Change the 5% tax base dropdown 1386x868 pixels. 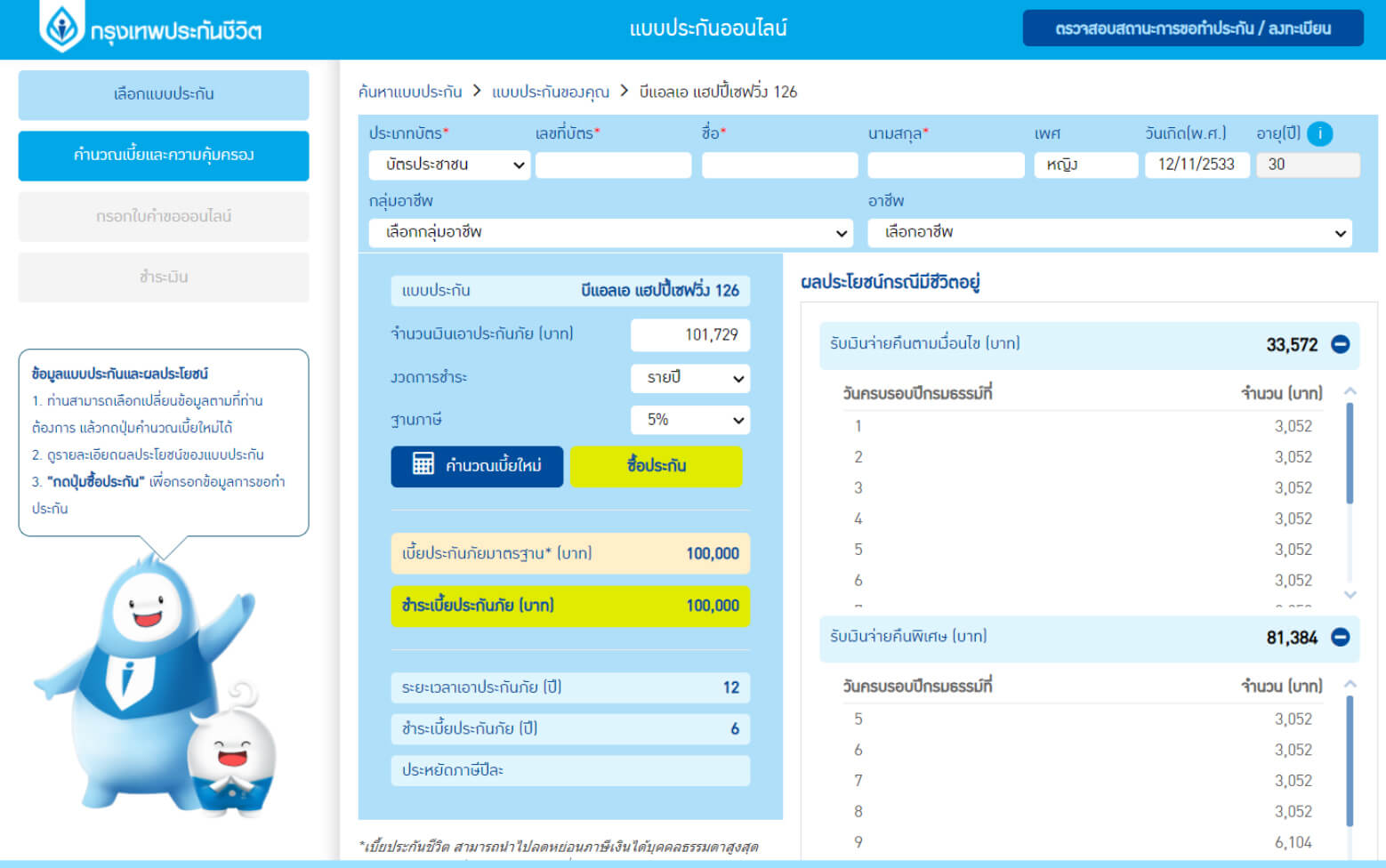click(x=690, y=420)
